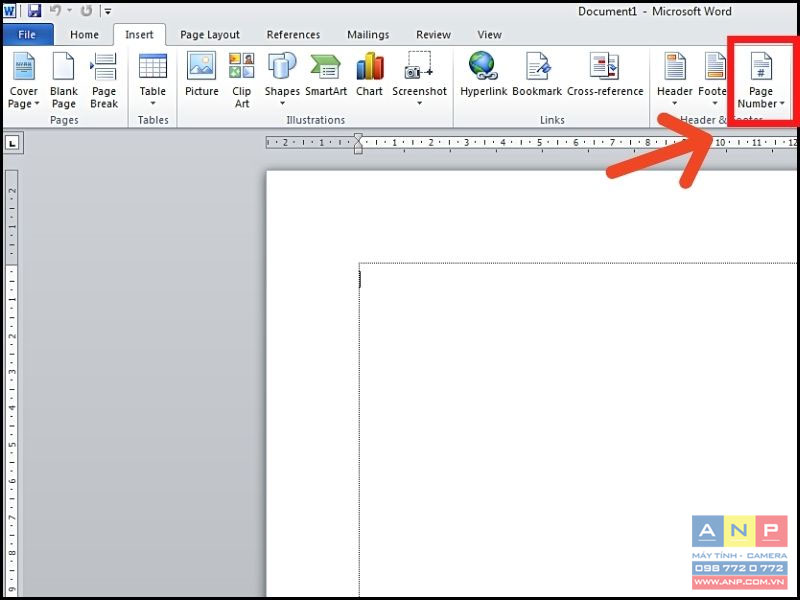The width and height of the screenshot is (800, 600).
Task: Insert a Page Break
Action: (x=104, y=80)
